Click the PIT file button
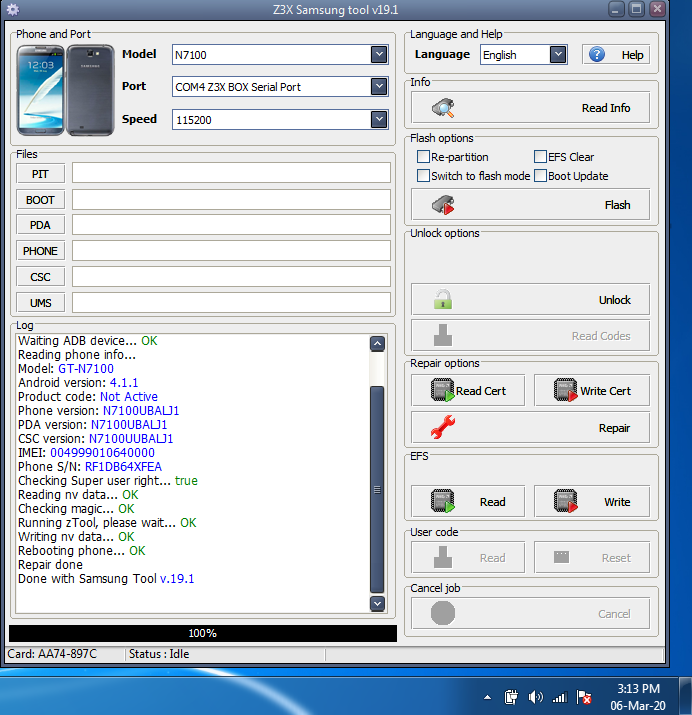This screenshot has width=692, height=715. point(41,174)
